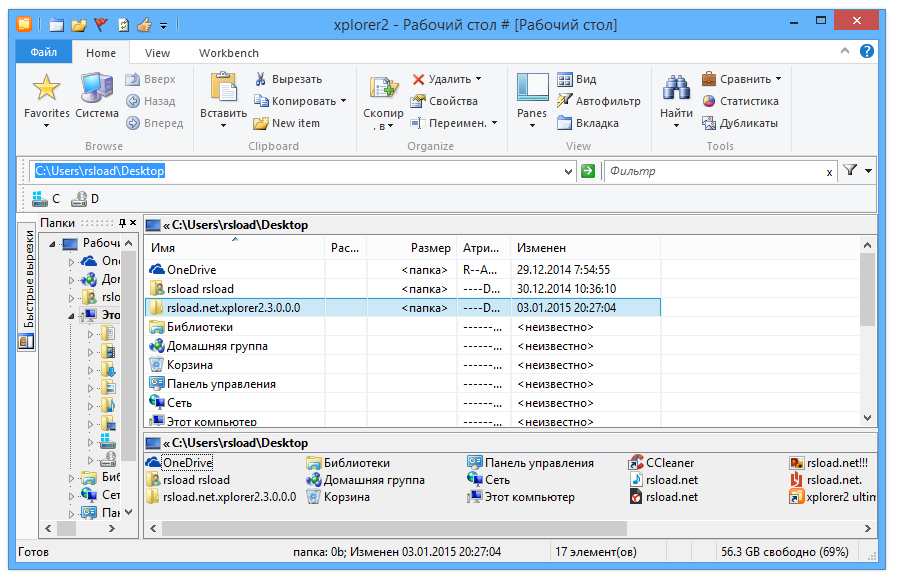
Task: Open a new Вкладка tab
Action: (588, 124)
